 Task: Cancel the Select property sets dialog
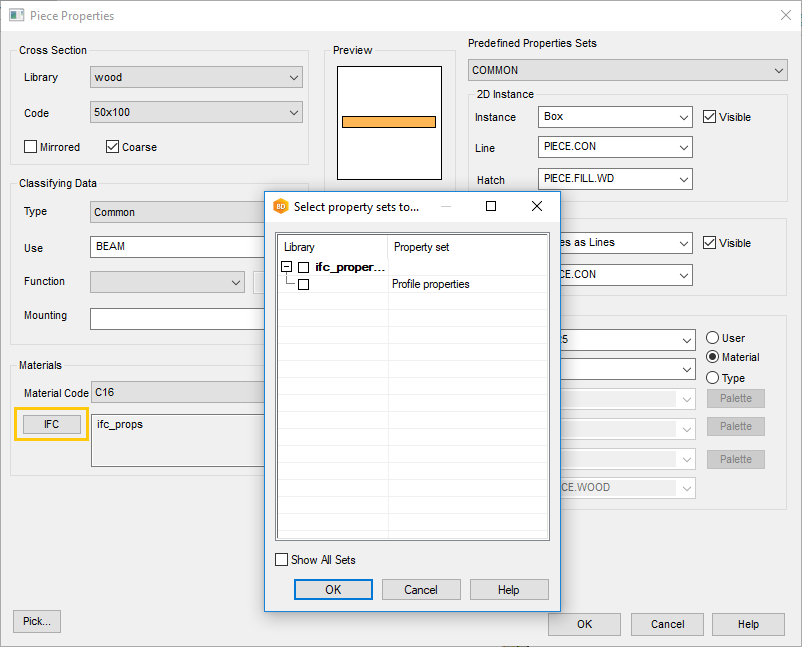(x=421, y=590)
